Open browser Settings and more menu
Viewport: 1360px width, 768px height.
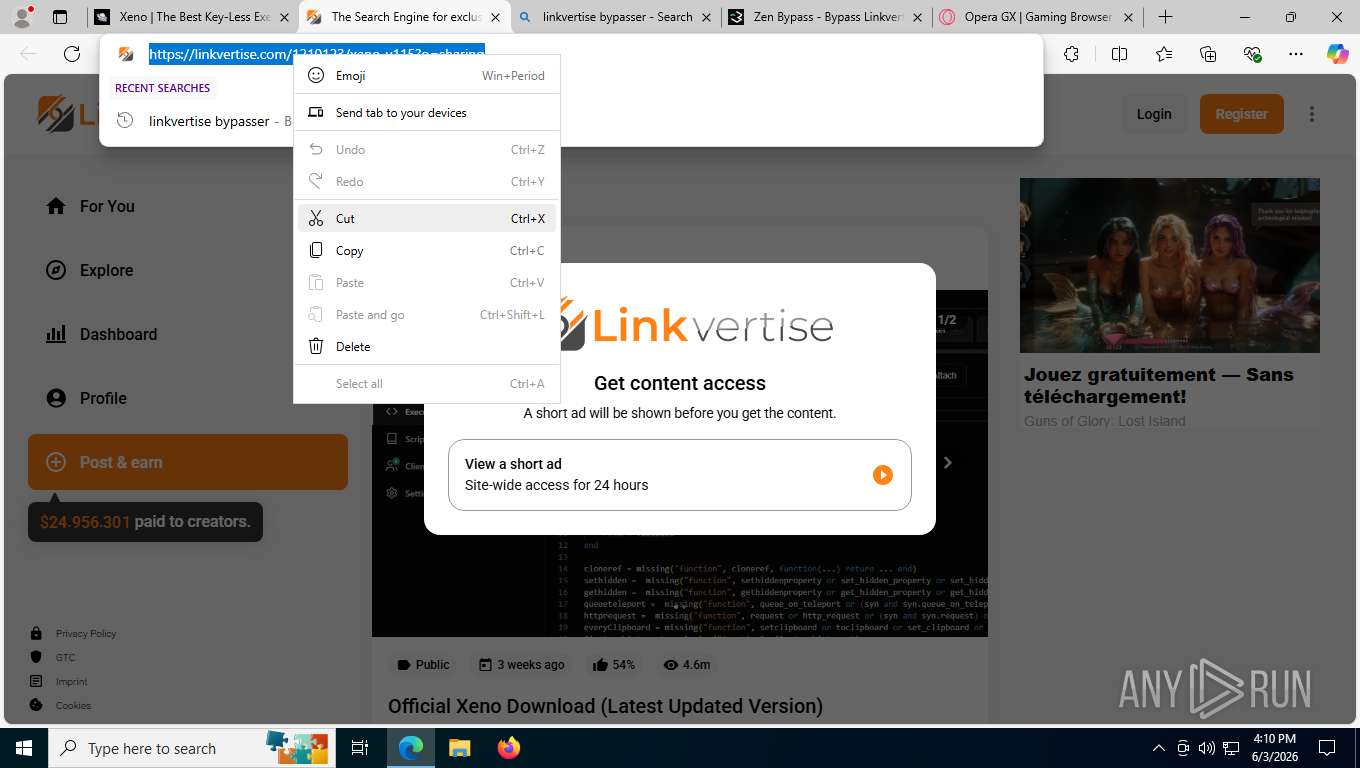coord(1296,54)
